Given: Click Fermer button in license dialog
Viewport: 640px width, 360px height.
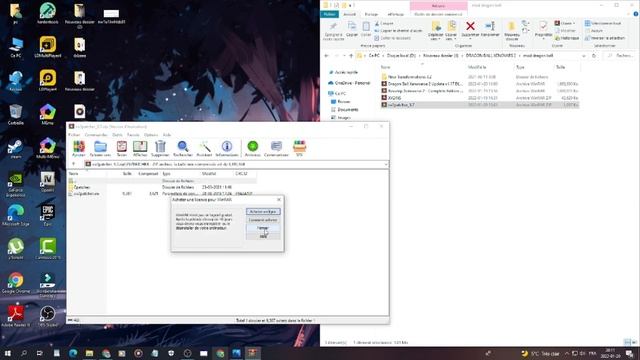Looking at the screenshot, I should click(263, 228).
